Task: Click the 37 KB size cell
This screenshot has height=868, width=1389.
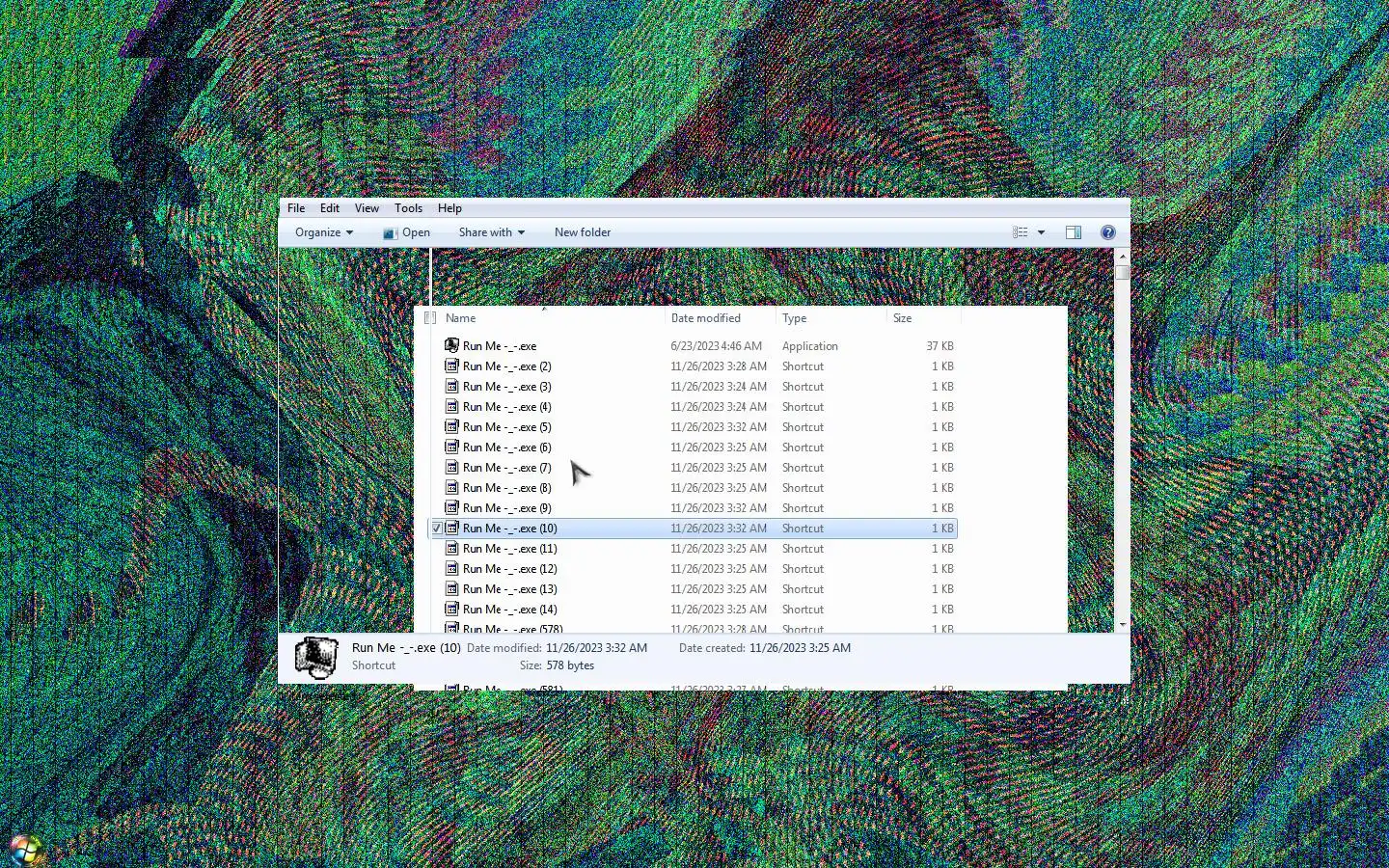Action: click(x=940, y=346)
